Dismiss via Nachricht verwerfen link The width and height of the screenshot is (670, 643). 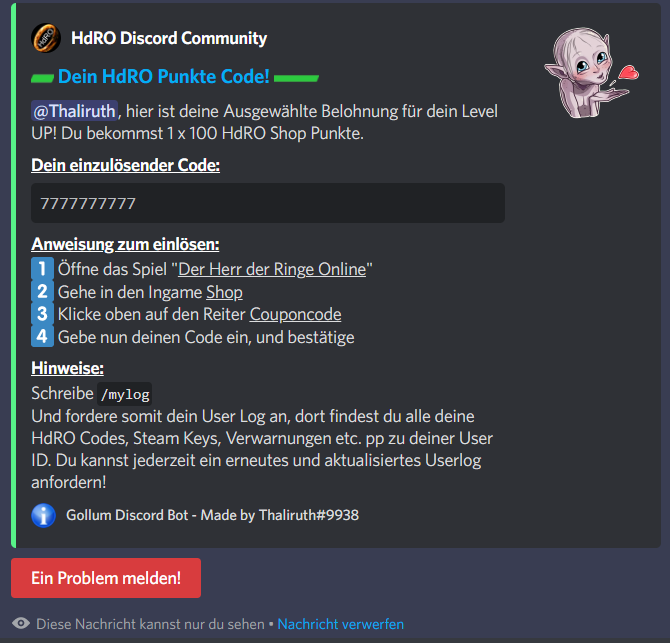(x=341, y=624)
